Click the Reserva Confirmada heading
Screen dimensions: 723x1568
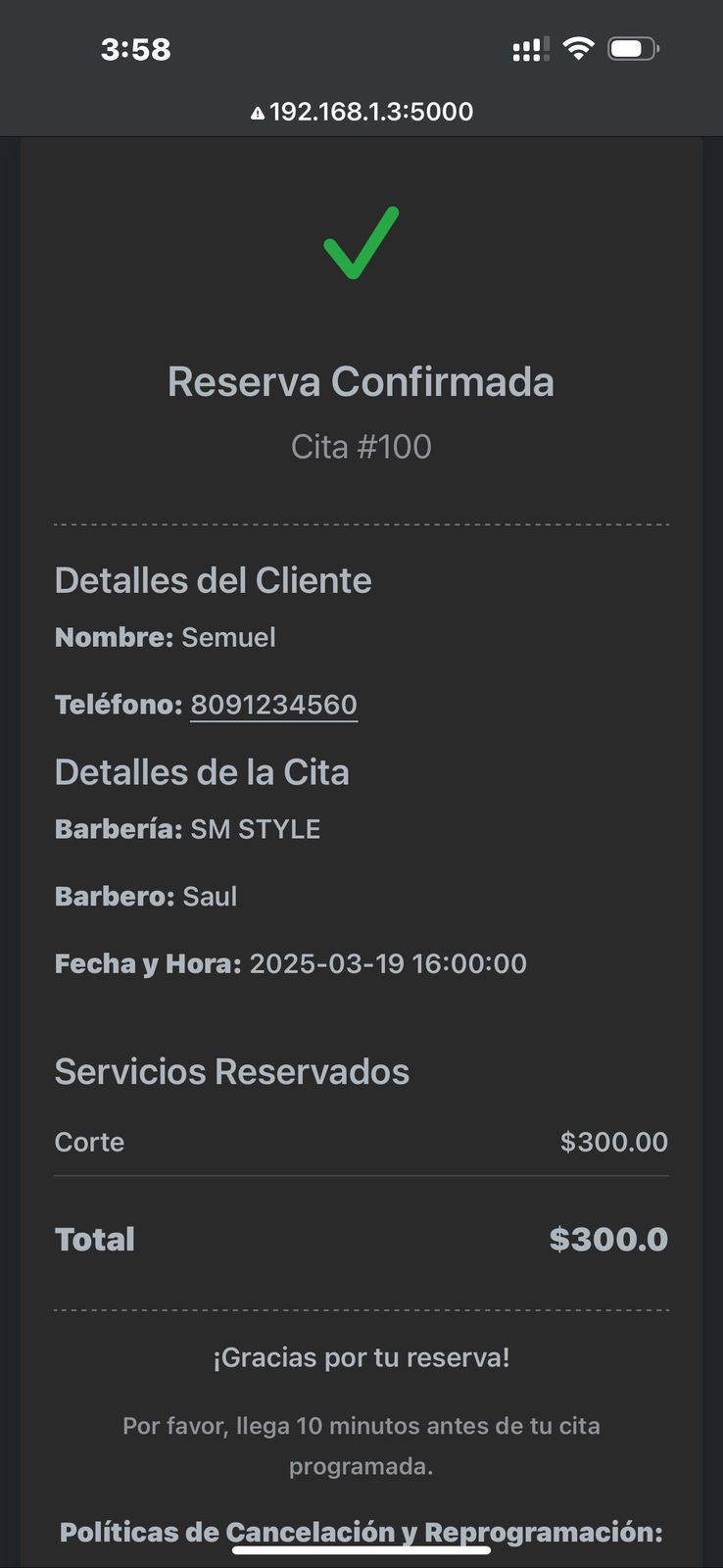(361, 382)
